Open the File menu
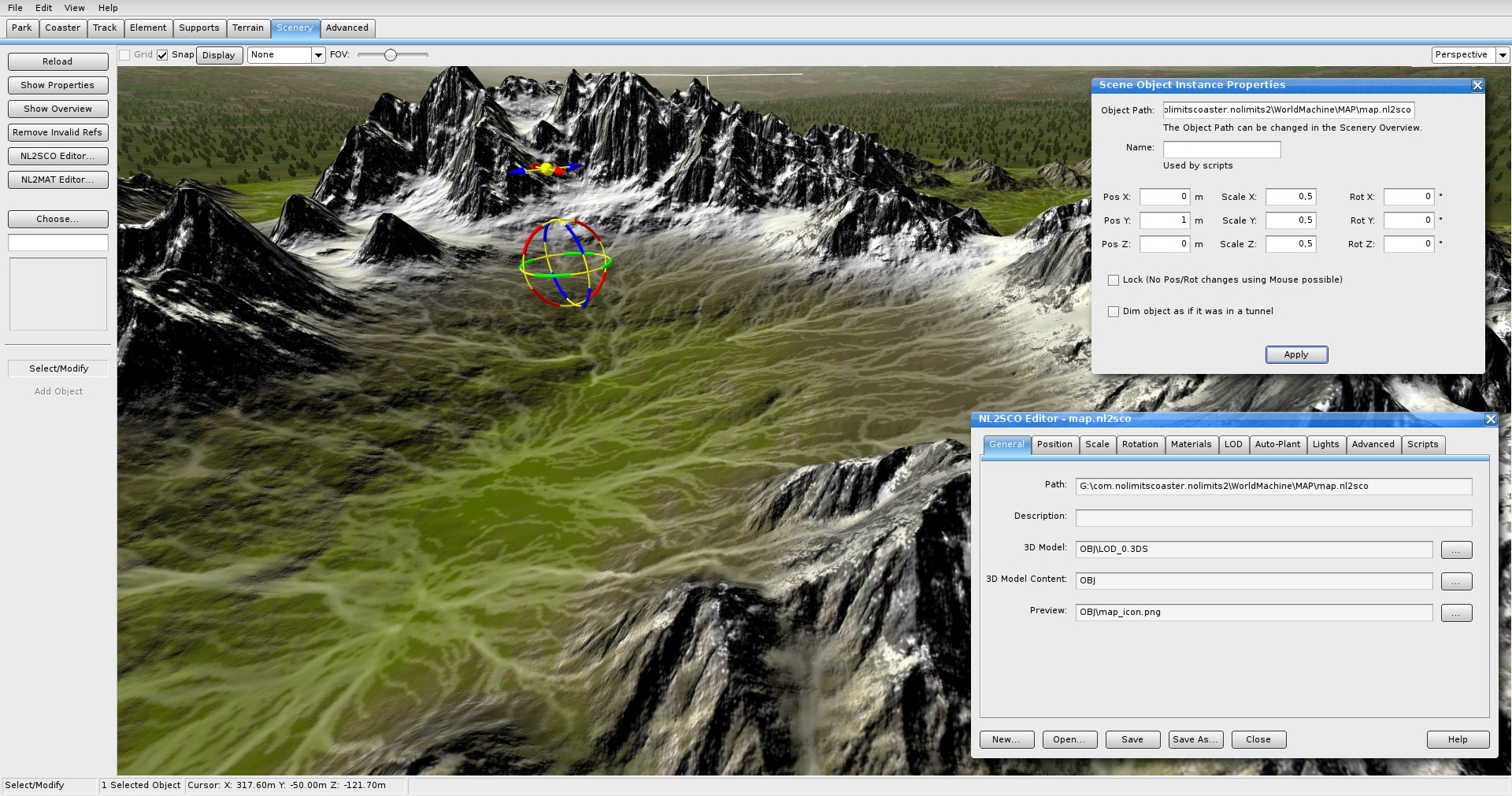 tap(15, 8)
